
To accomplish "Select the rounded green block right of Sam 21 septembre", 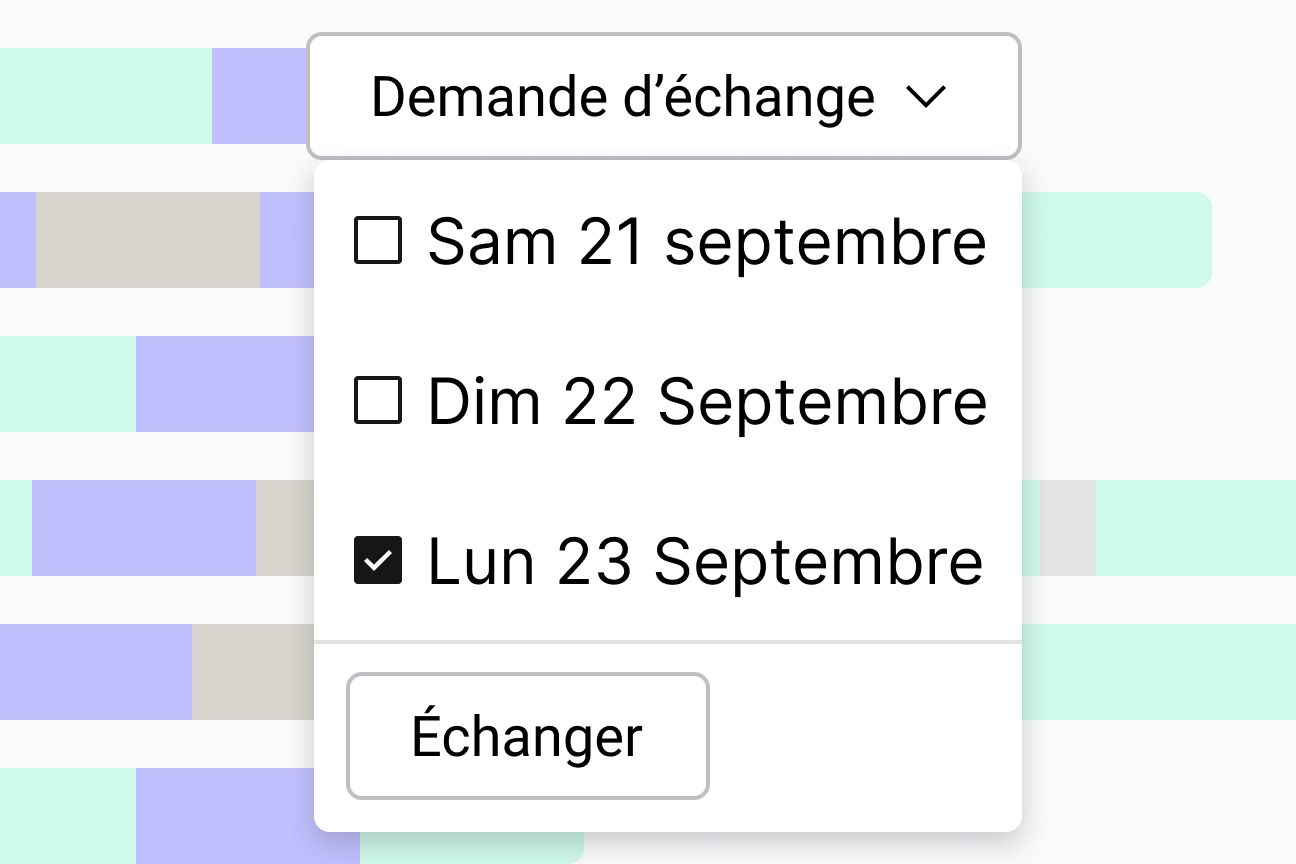I will (x=1115, y=240).
